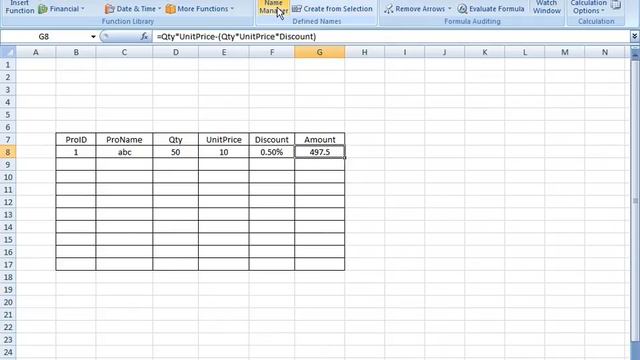
Task: Click the cell containing 1 under ProID
Action: 76,152
